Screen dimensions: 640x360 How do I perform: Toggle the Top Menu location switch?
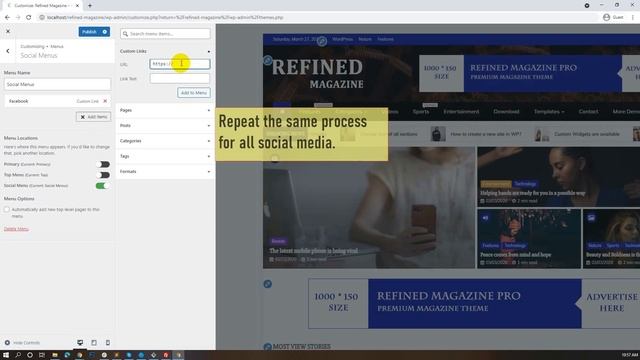pos(104,175)
